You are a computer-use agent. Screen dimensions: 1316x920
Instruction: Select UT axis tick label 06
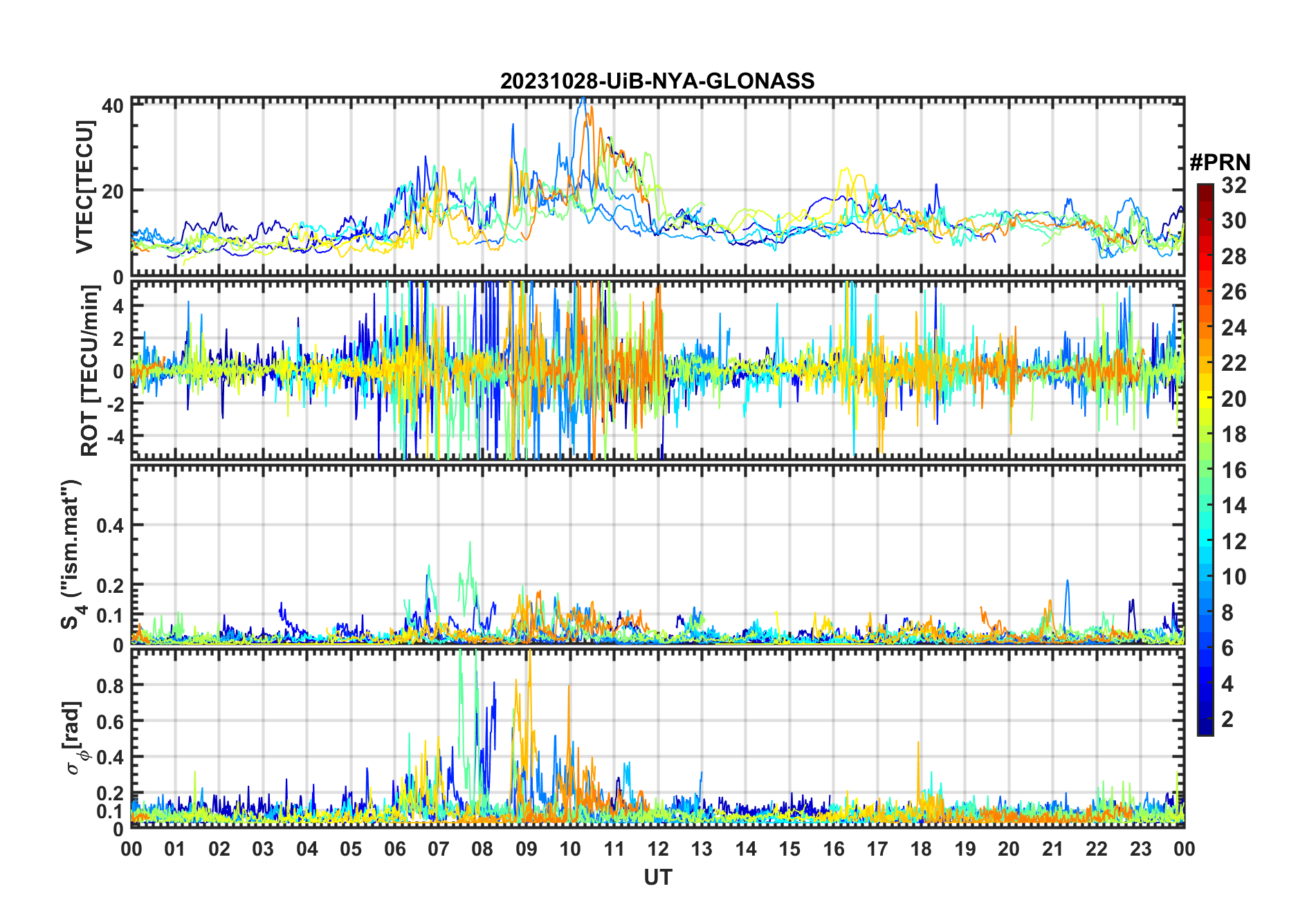(x=394, y=849)
